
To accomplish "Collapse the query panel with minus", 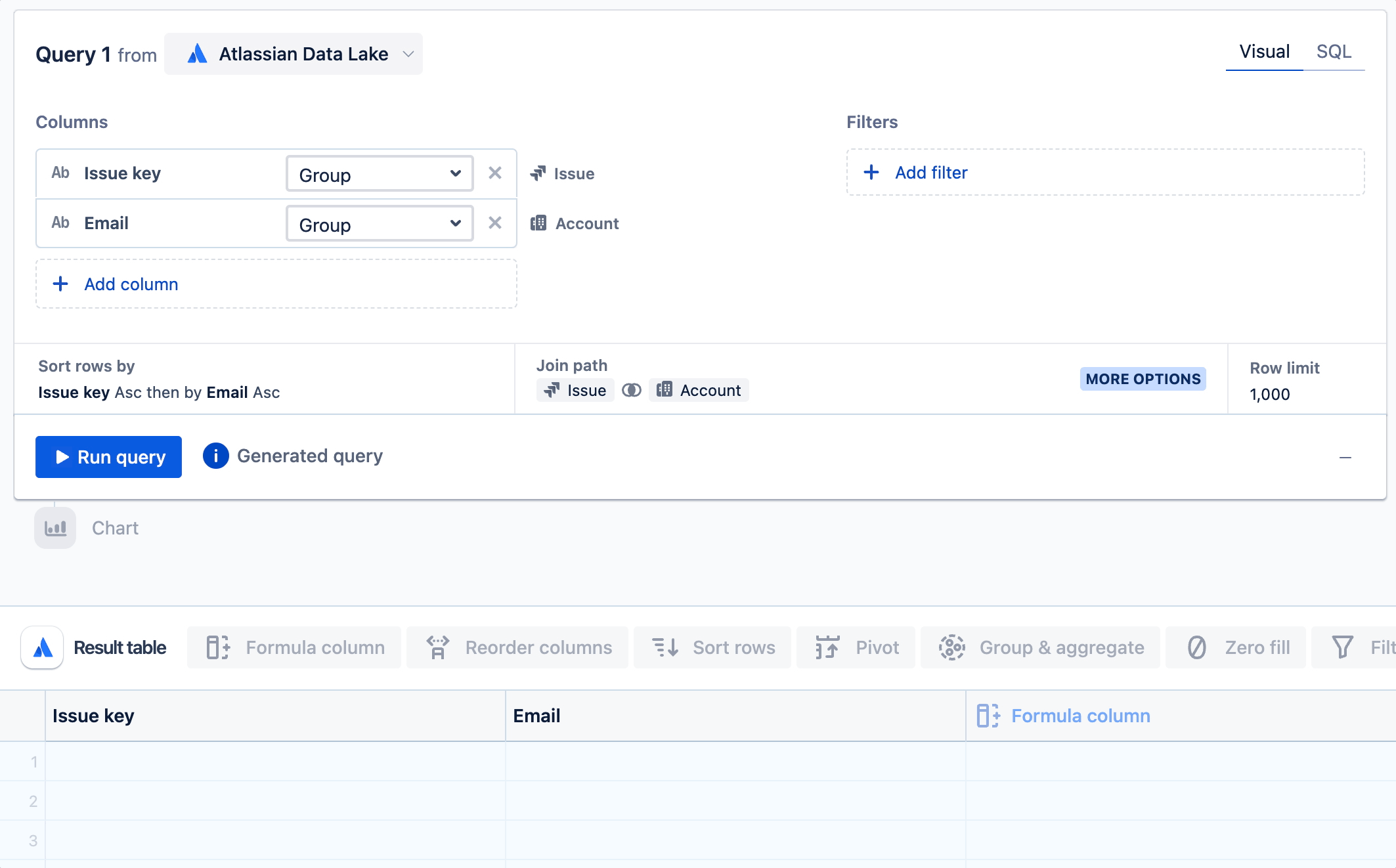I will (x=1345, y=458).
